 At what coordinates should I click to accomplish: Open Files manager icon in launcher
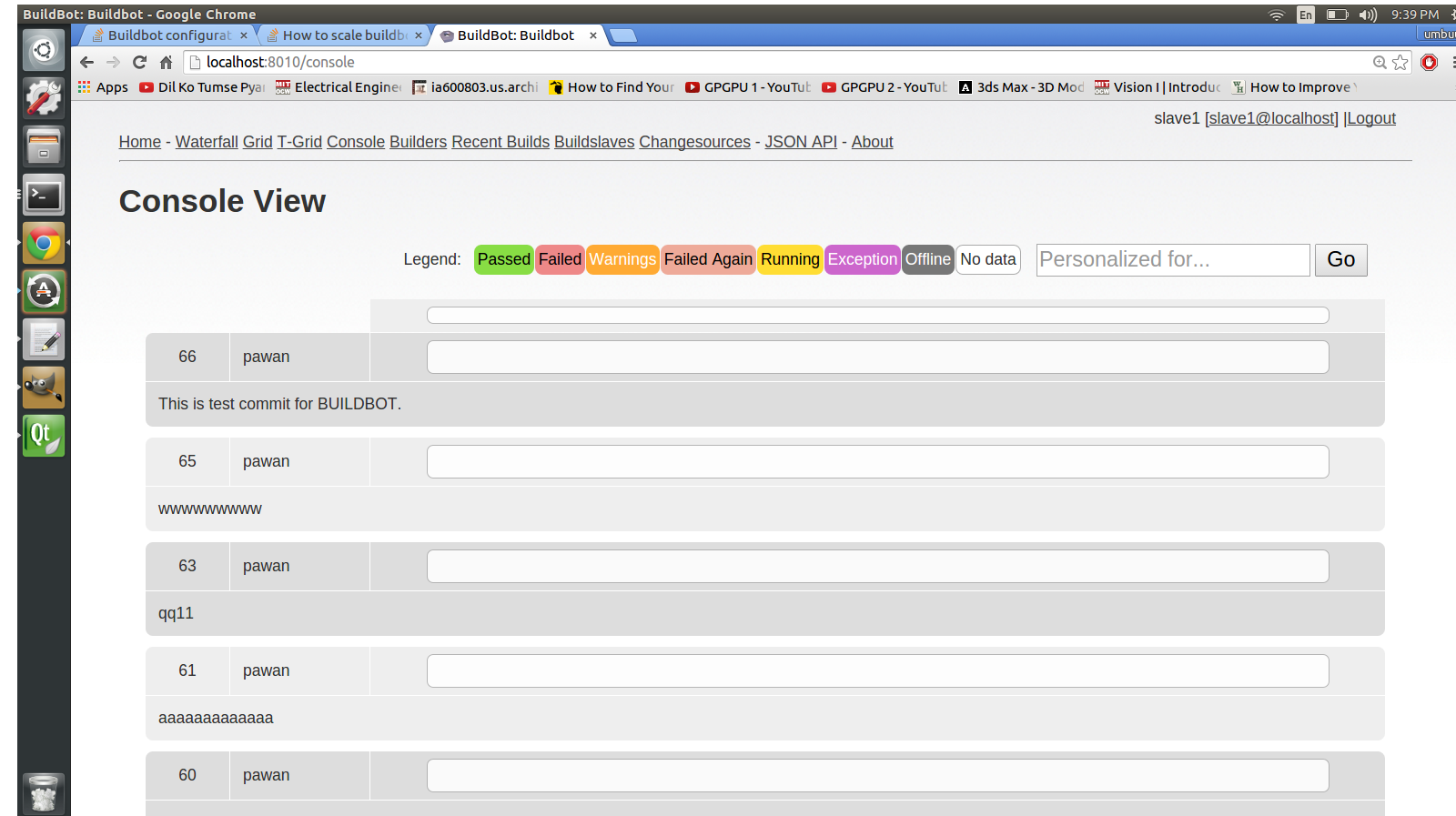coord(44,146)
